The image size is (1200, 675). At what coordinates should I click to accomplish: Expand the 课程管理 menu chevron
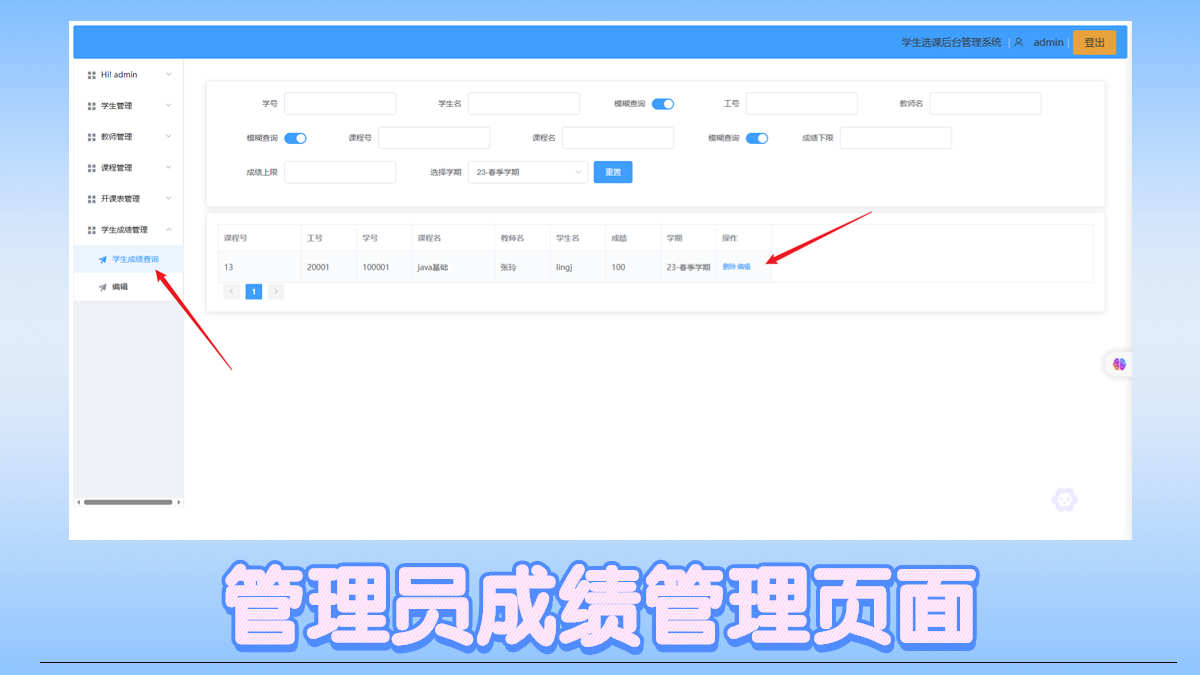point(168,168)
